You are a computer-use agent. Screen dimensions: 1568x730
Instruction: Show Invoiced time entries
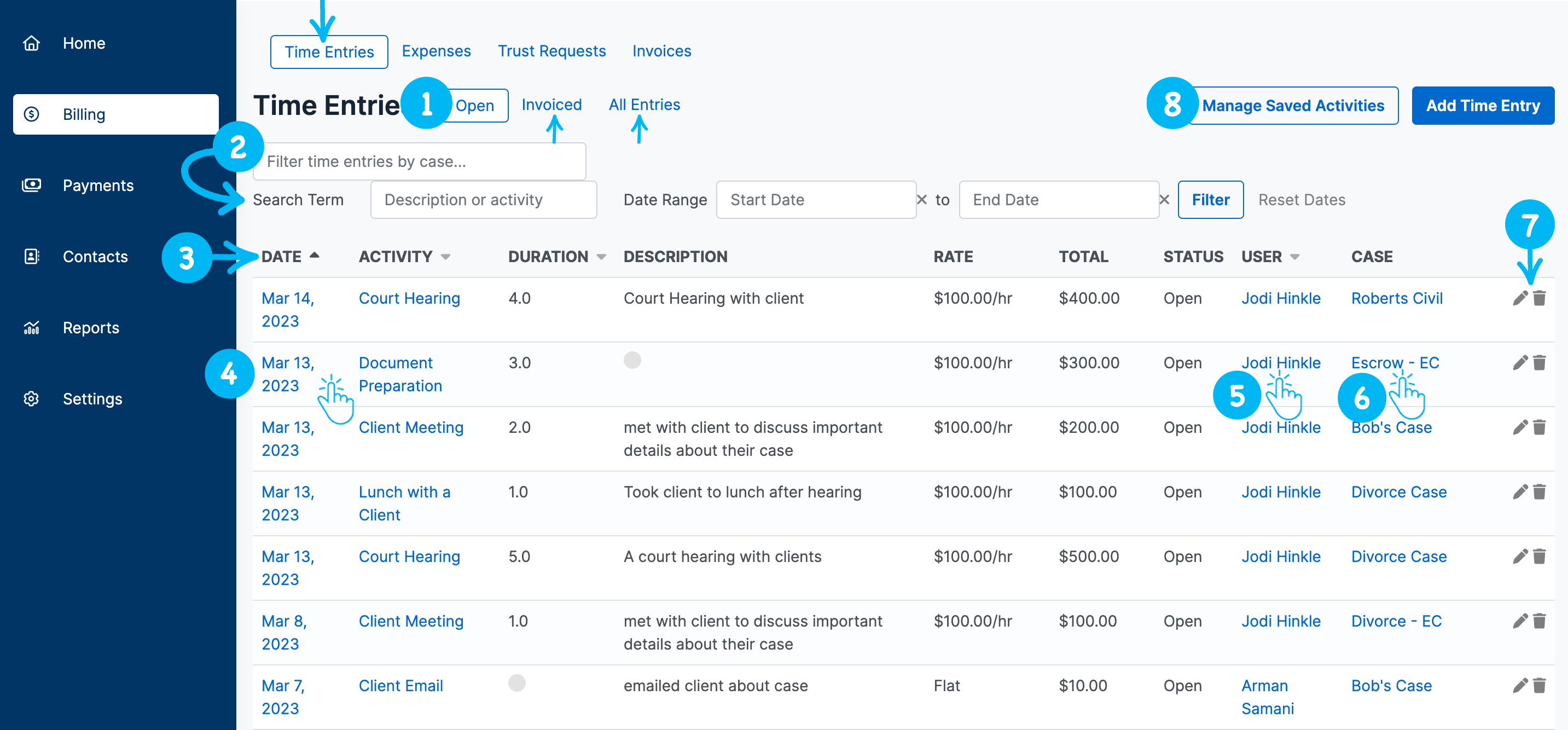click(551, 105)
